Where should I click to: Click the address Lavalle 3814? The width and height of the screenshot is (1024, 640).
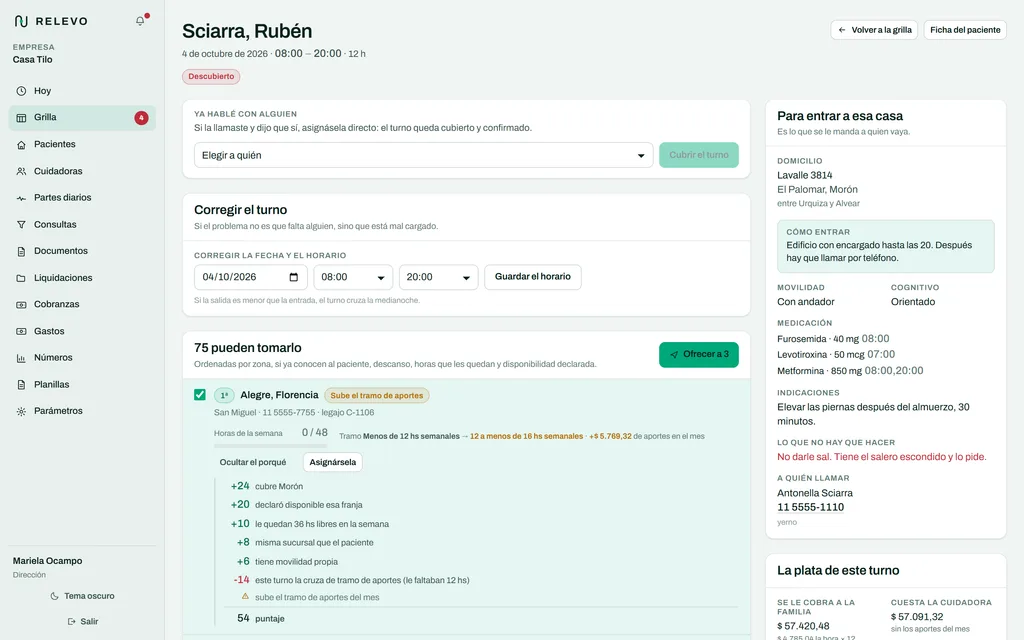[805, 175]
